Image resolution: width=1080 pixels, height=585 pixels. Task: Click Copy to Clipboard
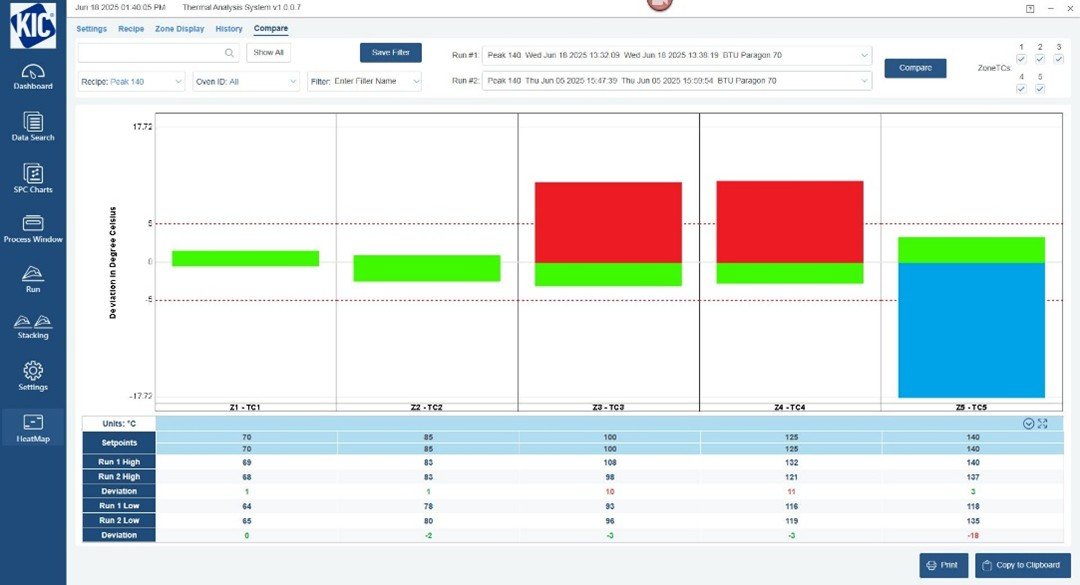click(1022, 564)
